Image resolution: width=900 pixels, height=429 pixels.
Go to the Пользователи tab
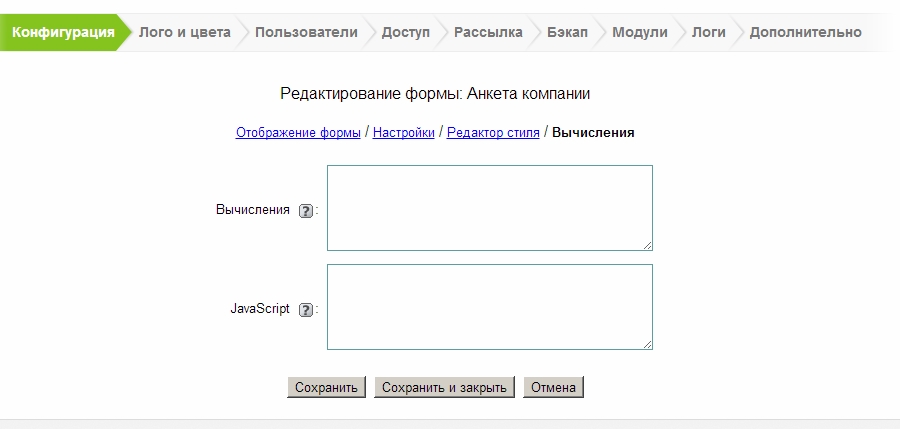pyautogui.click(x=306, y=32)
